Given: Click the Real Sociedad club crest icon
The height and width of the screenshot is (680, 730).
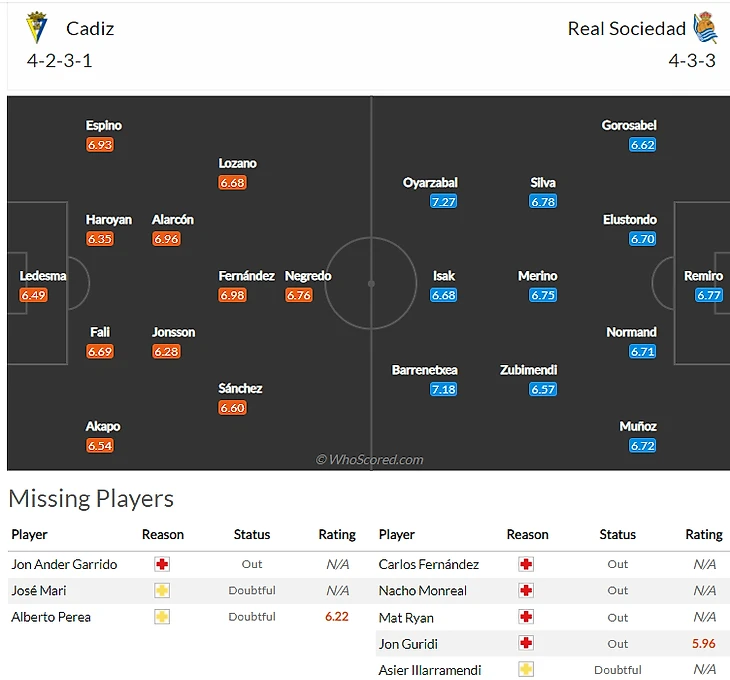Looking at the screenshot, I should (x=705, y=28).
